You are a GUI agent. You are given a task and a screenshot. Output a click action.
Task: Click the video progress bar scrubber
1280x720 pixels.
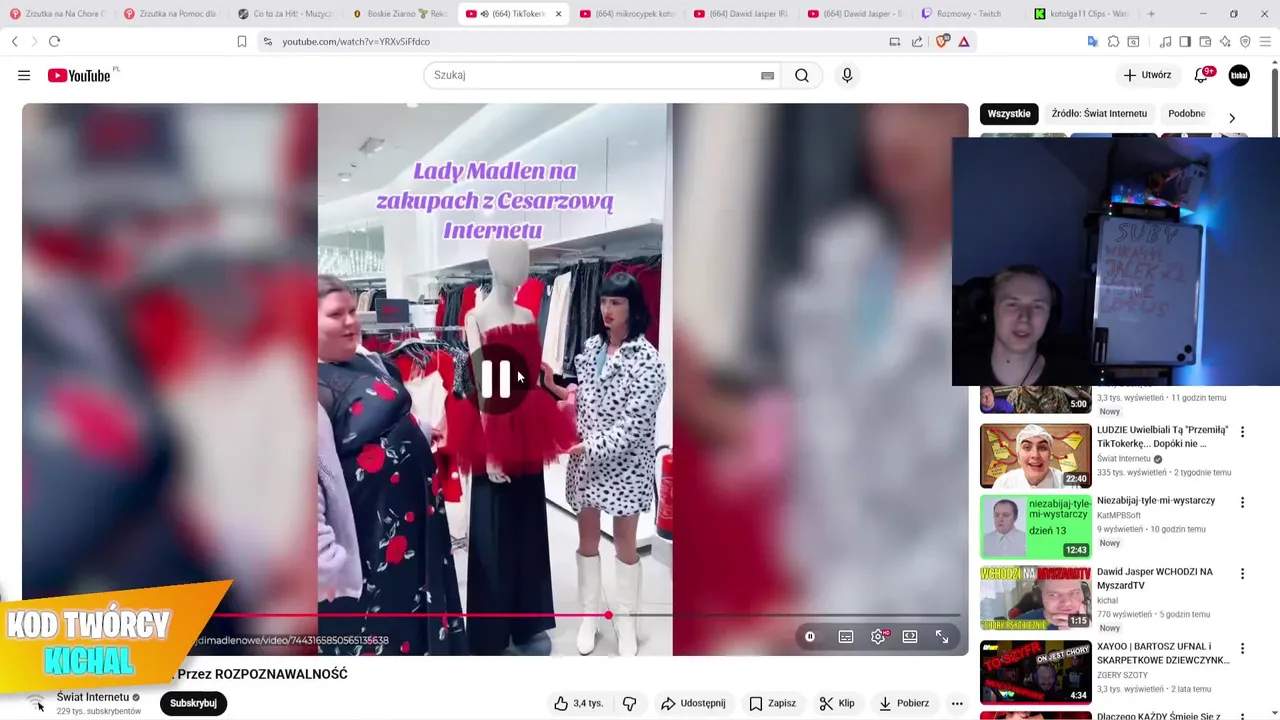coord(608,615)
